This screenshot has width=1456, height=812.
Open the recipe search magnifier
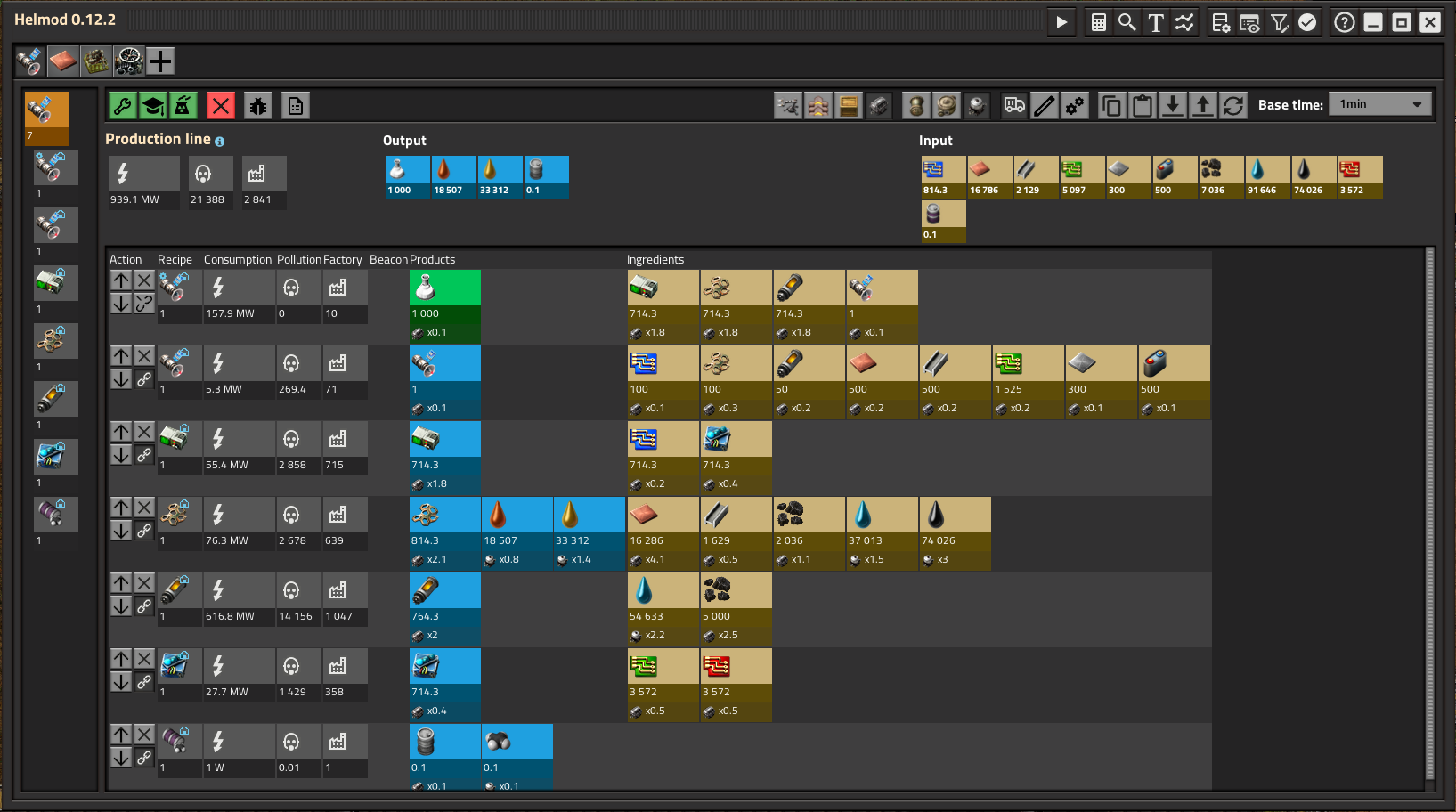(x=1127, y=22)
